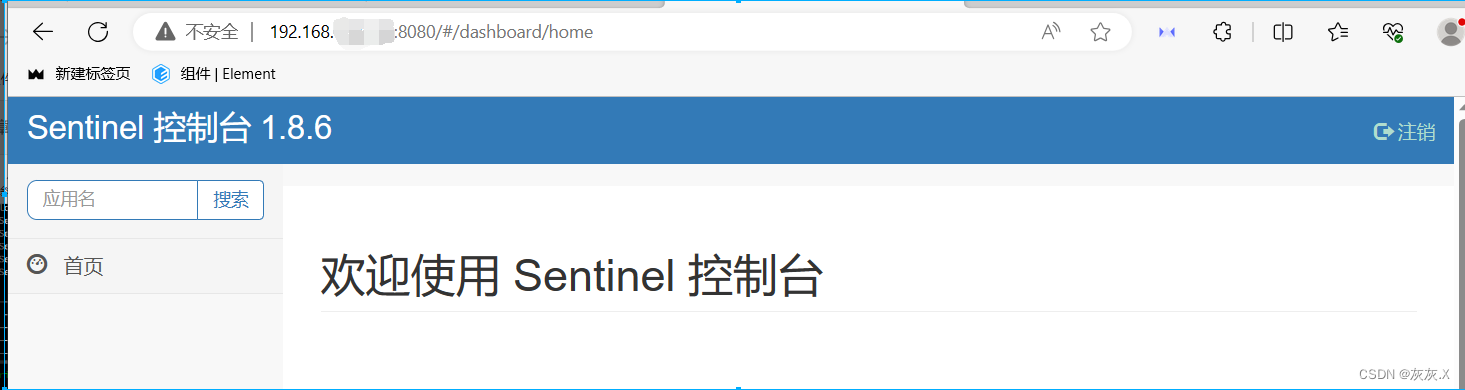Screen dimensions: 1465x390
Task: Log out using the 注销 link
Action: tap(1405, 132)
